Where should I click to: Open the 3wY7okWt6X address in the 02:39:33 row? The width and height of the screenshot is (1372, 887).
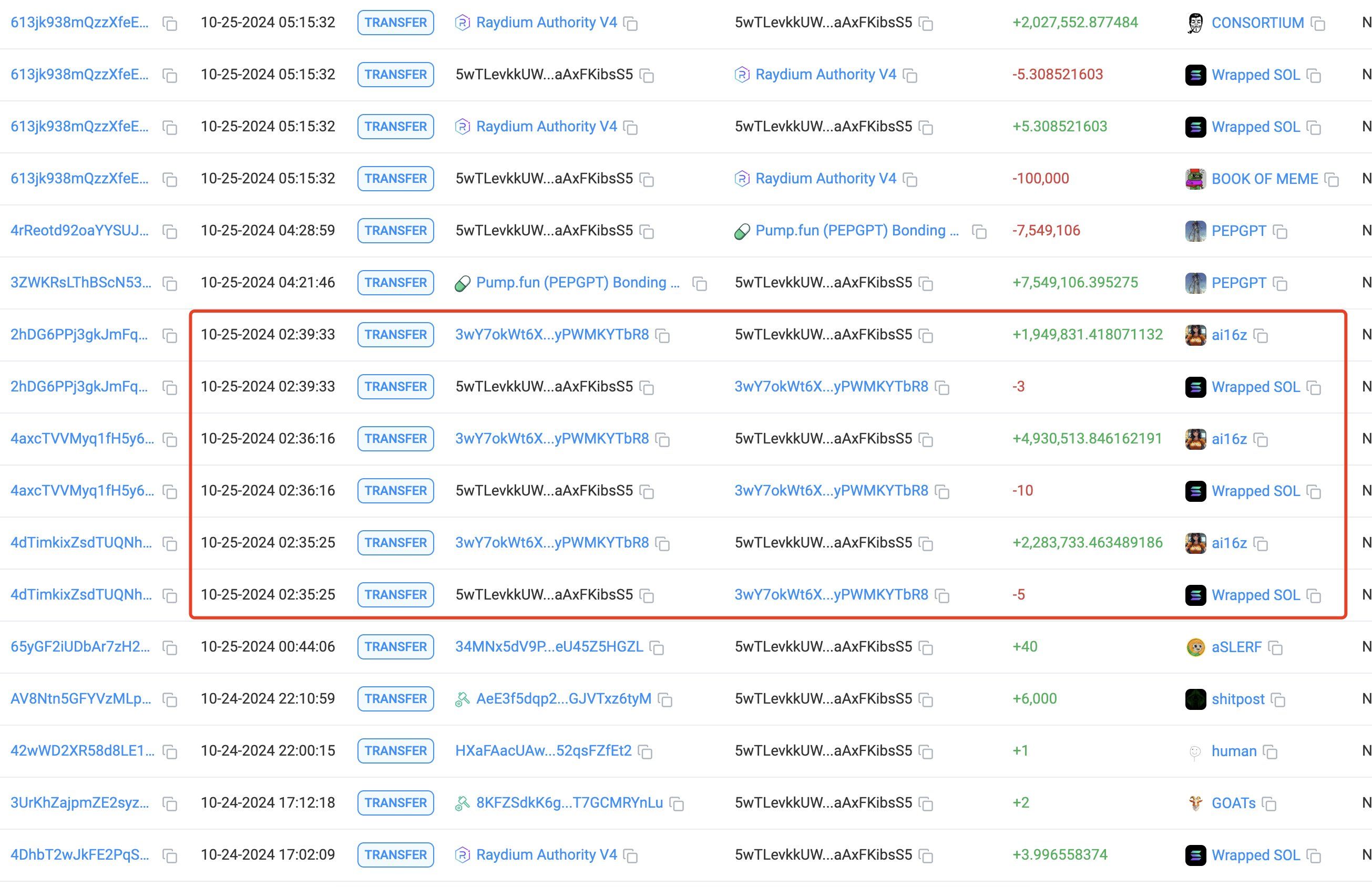551,335
